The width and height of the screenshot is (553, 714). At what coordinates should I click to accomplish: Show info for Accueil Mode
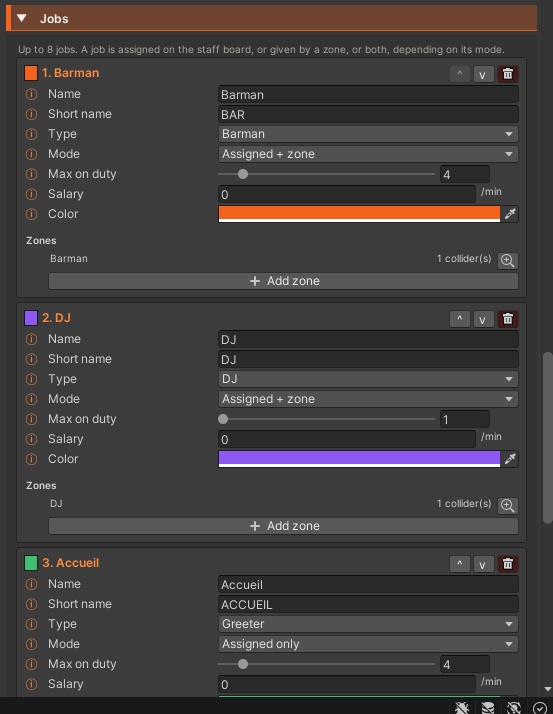point(31,644)
